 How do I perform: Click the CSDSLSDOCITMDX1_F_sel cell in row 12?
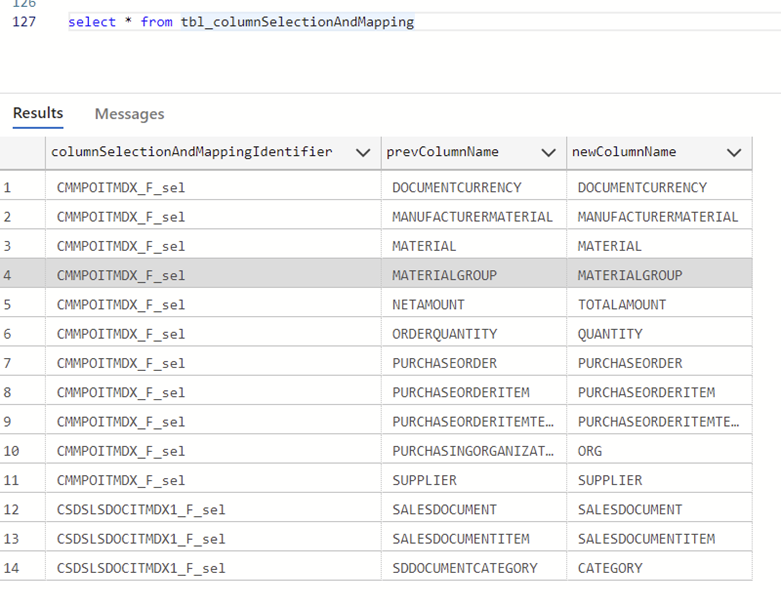coord(213,509)
